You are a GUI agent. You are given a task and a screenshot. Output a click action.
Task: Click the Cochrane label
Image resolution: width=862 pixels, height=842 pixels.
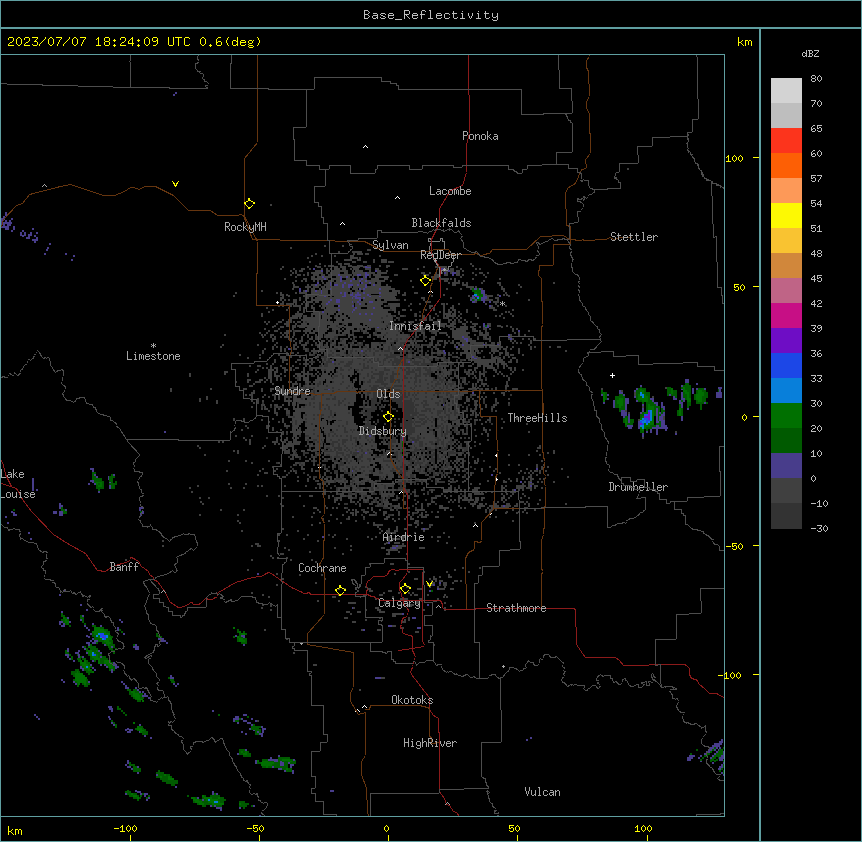pos(322,568)
